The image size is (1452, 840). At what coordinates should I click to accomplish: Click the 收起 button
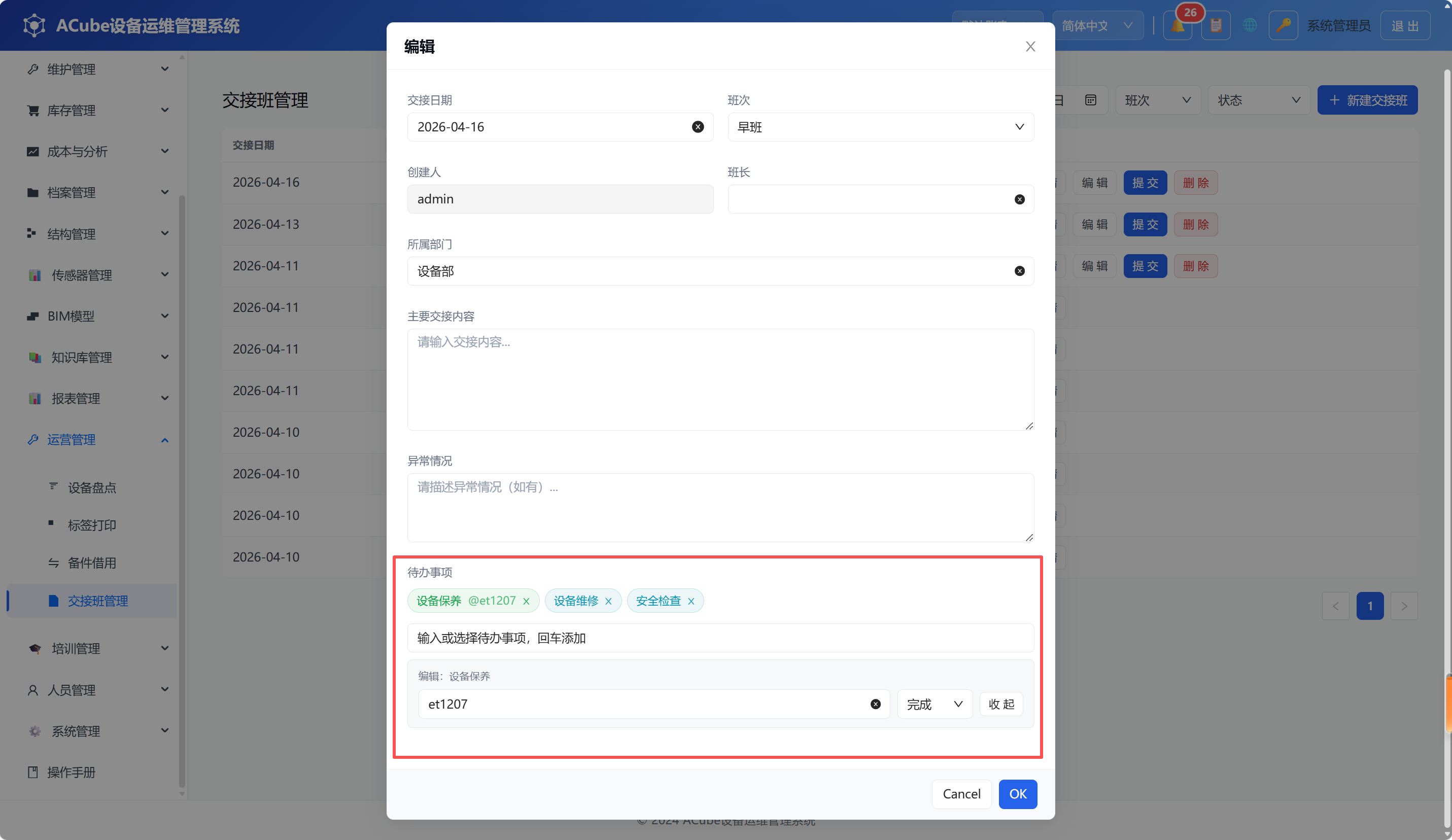(x=1001, y=704)
